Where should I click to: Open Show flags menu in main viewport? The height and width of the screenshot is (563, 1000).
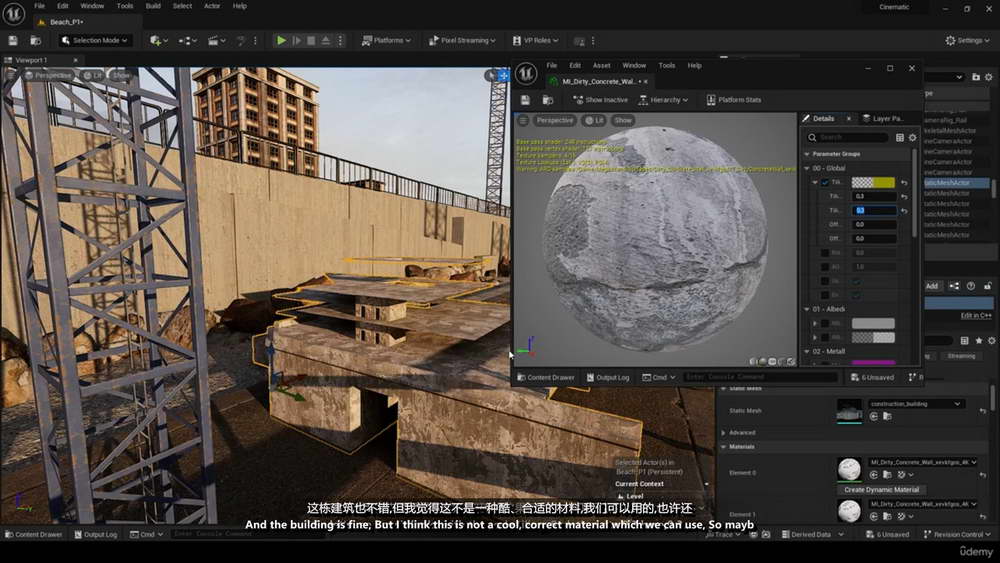121,75
